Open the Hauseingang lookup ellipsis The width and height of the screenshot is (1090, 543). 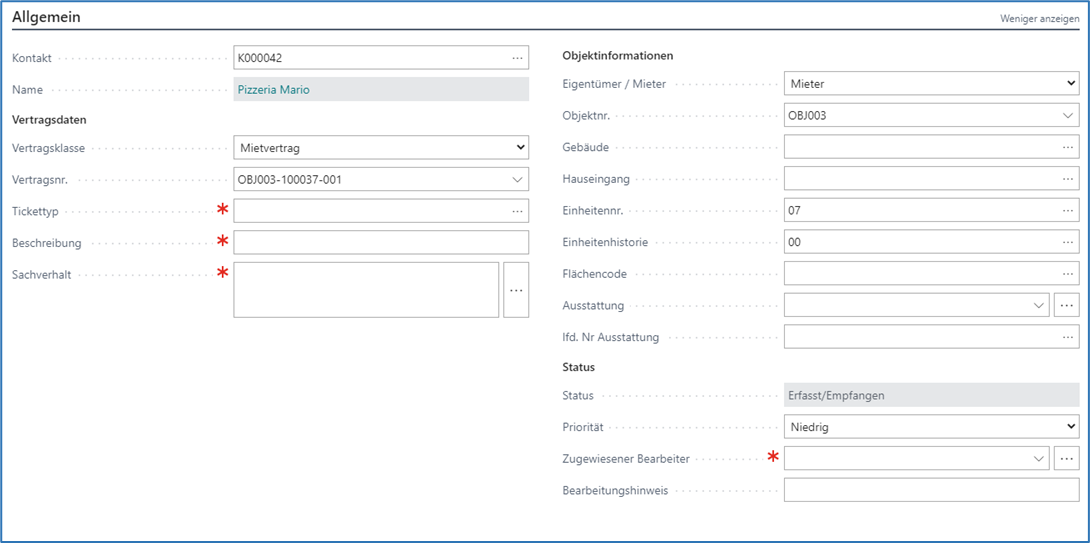tap(1068, 179)
